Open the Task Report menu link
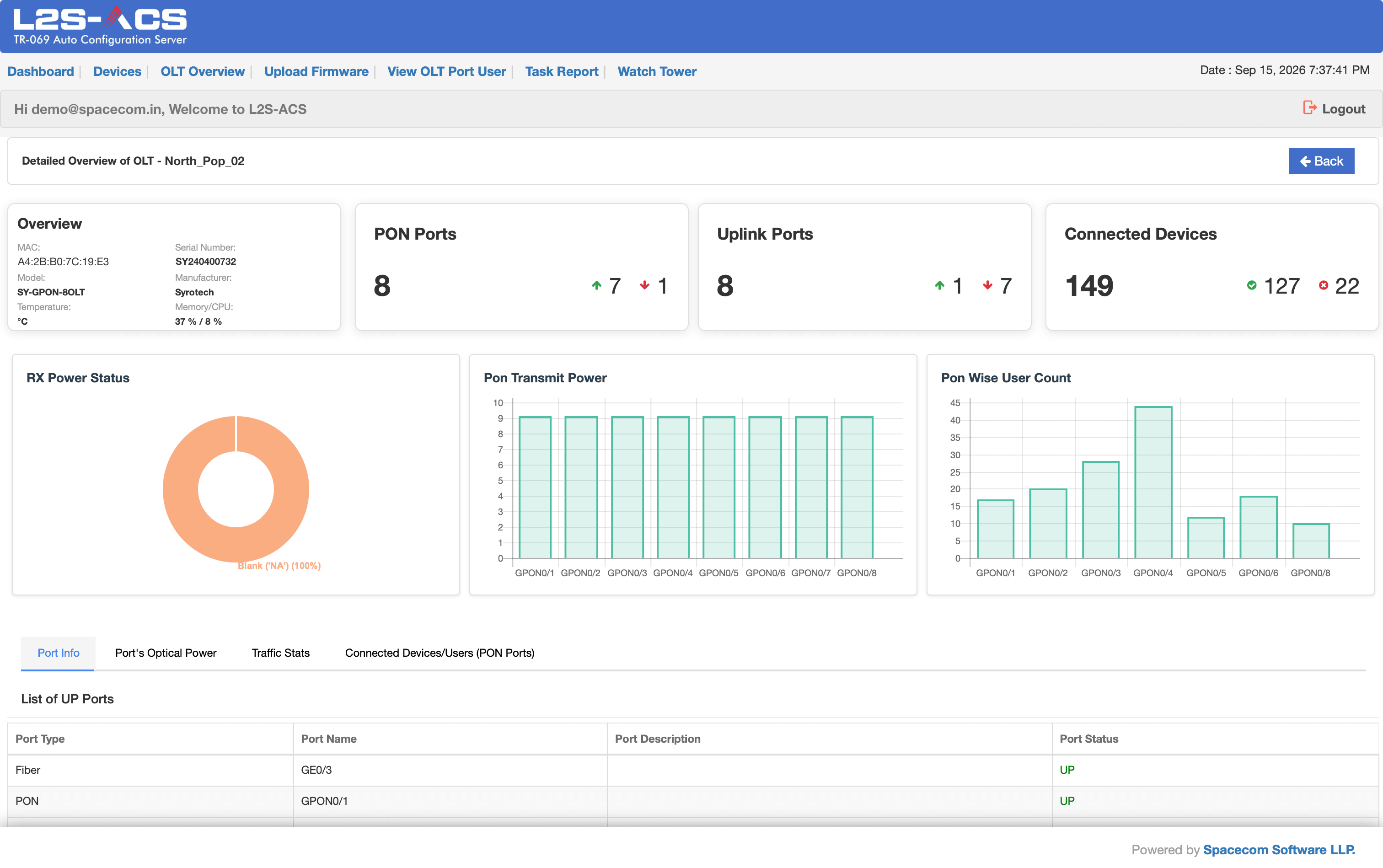Image resolution: width=1383 pixels, height=868 pixels. (x=562, y=71)
